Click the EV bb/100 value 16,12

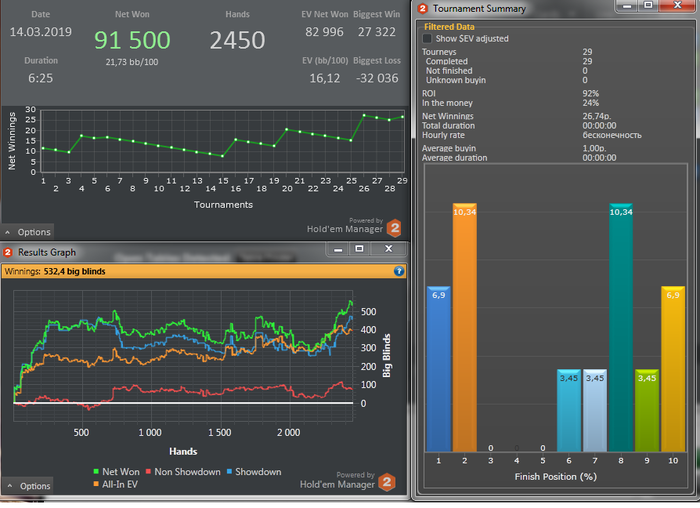click(x=325, y=79)
